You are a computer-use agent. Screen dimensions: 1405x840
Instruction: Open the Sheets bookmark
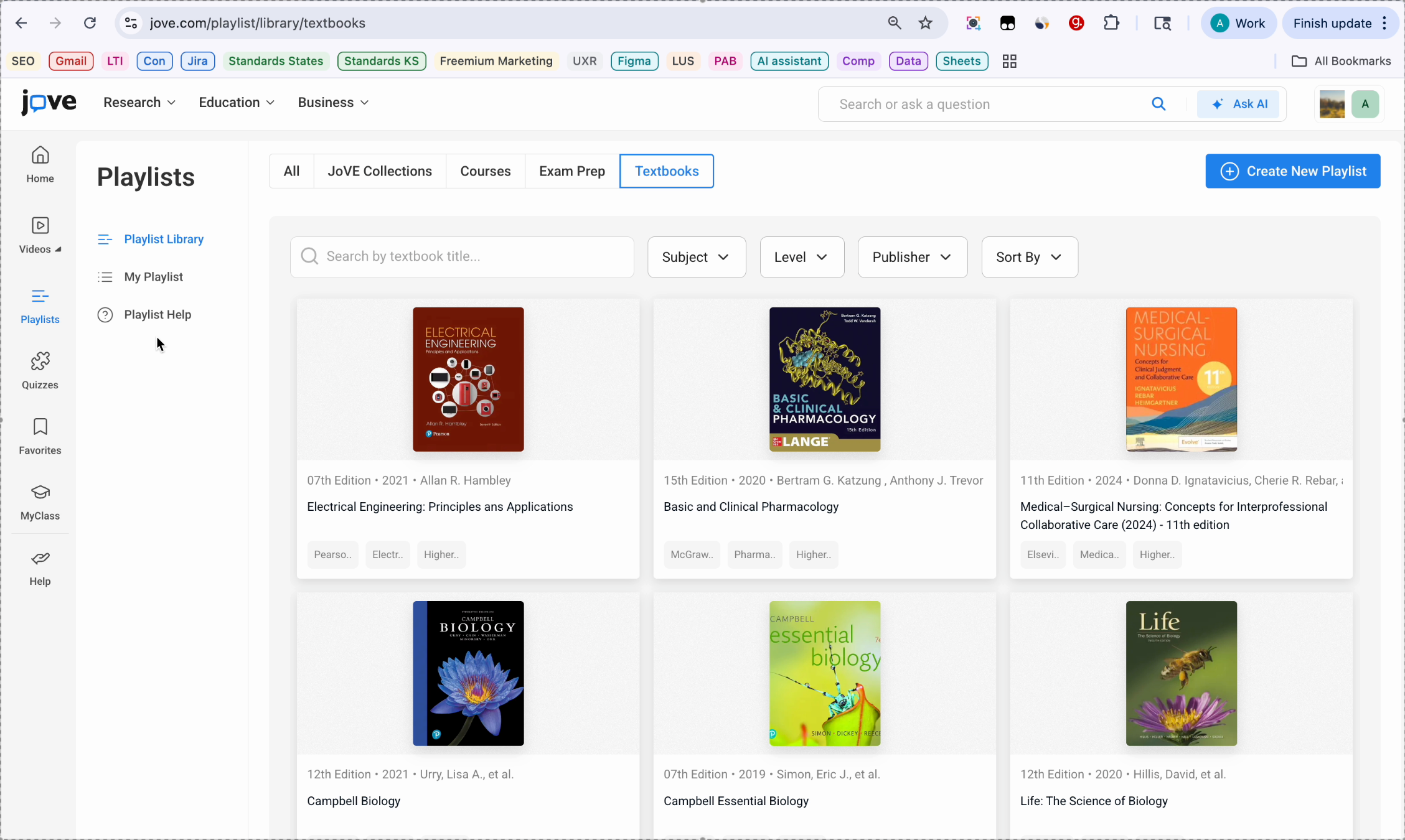(962, 61)
